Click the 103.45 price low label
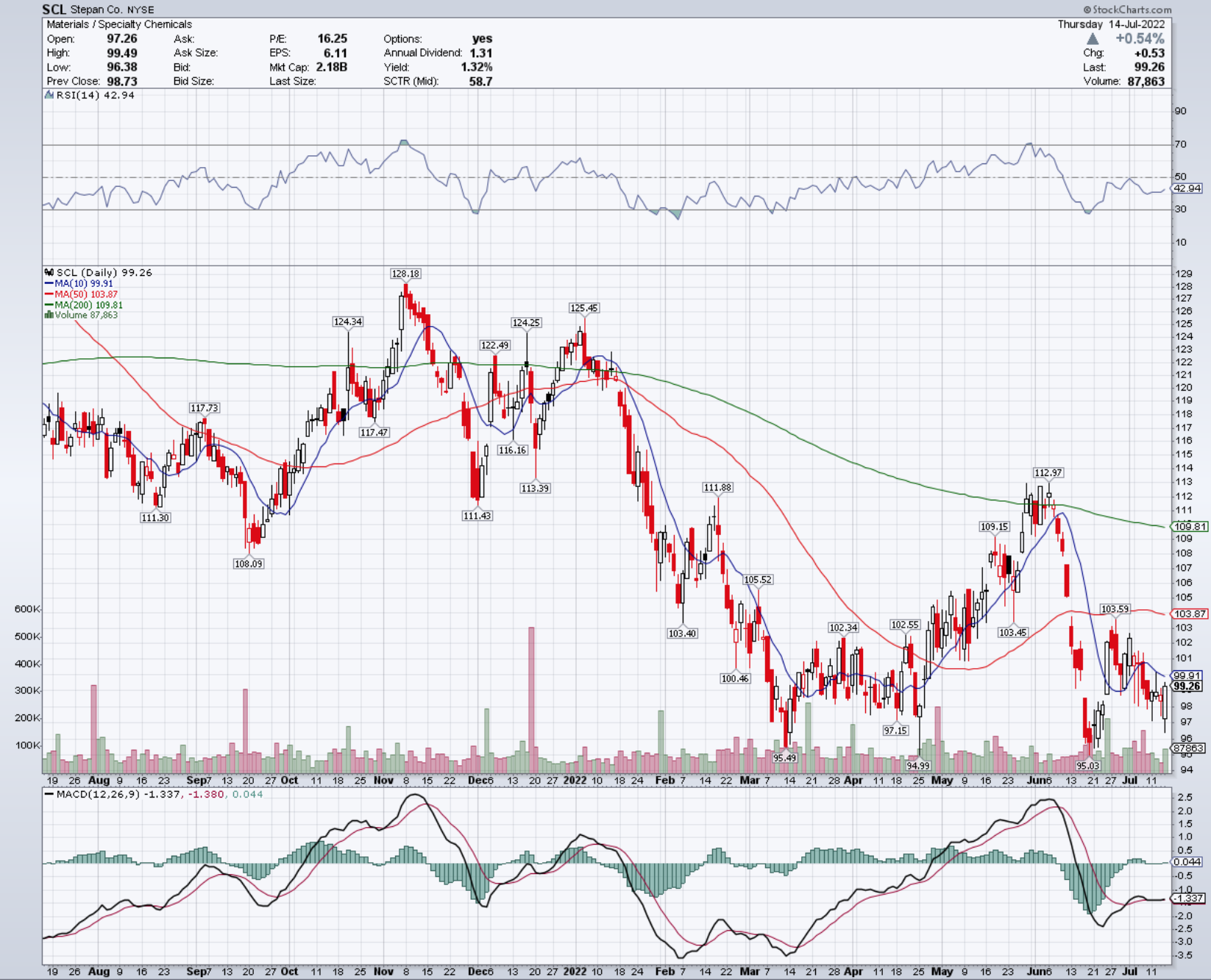 (1013, 632)
